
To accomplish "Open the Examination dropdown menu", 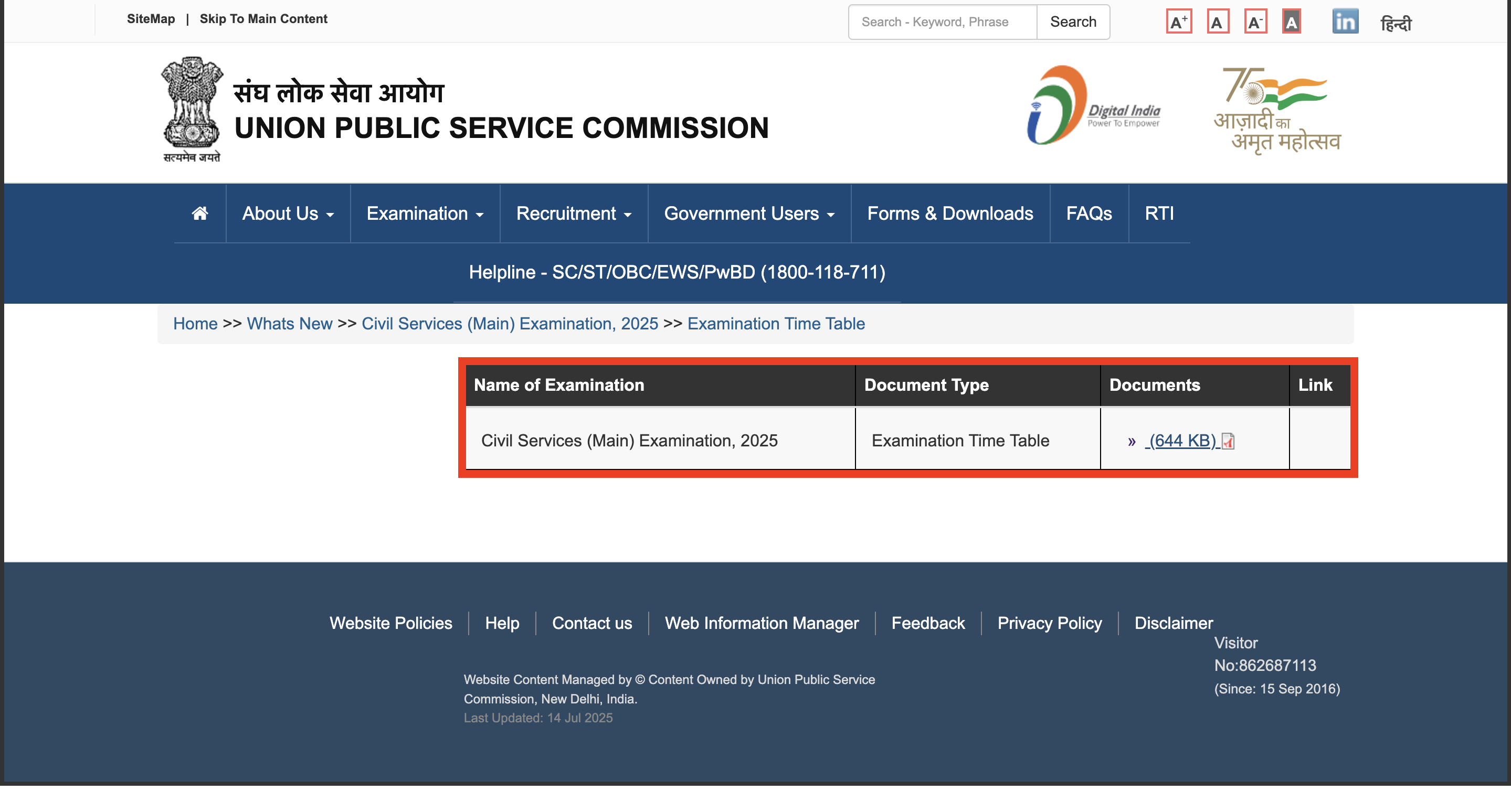I will pos(425,213).
